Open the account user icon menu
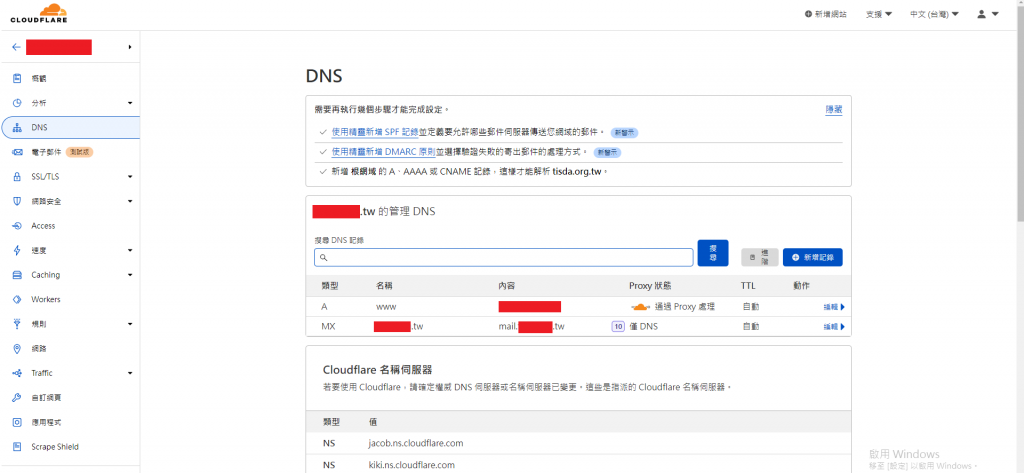This screenshot has height=473, width=1024. coord(987,14)
